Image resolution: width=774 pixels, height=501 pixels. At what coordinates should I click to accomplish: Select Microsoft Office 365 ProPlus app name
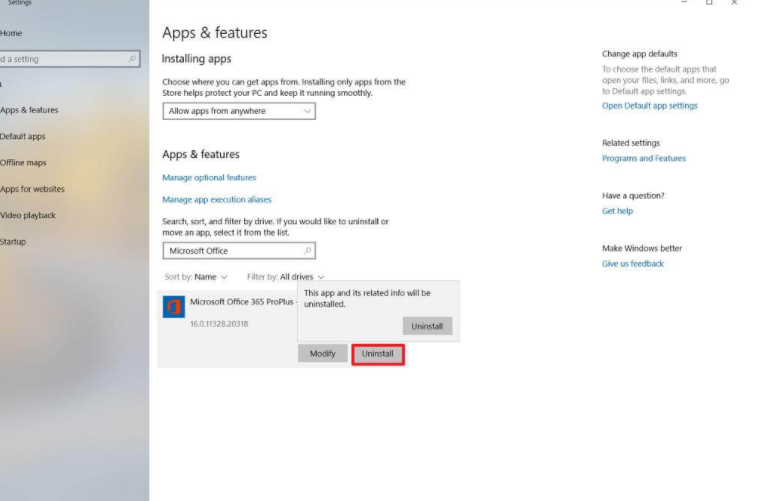click(242, 302)
